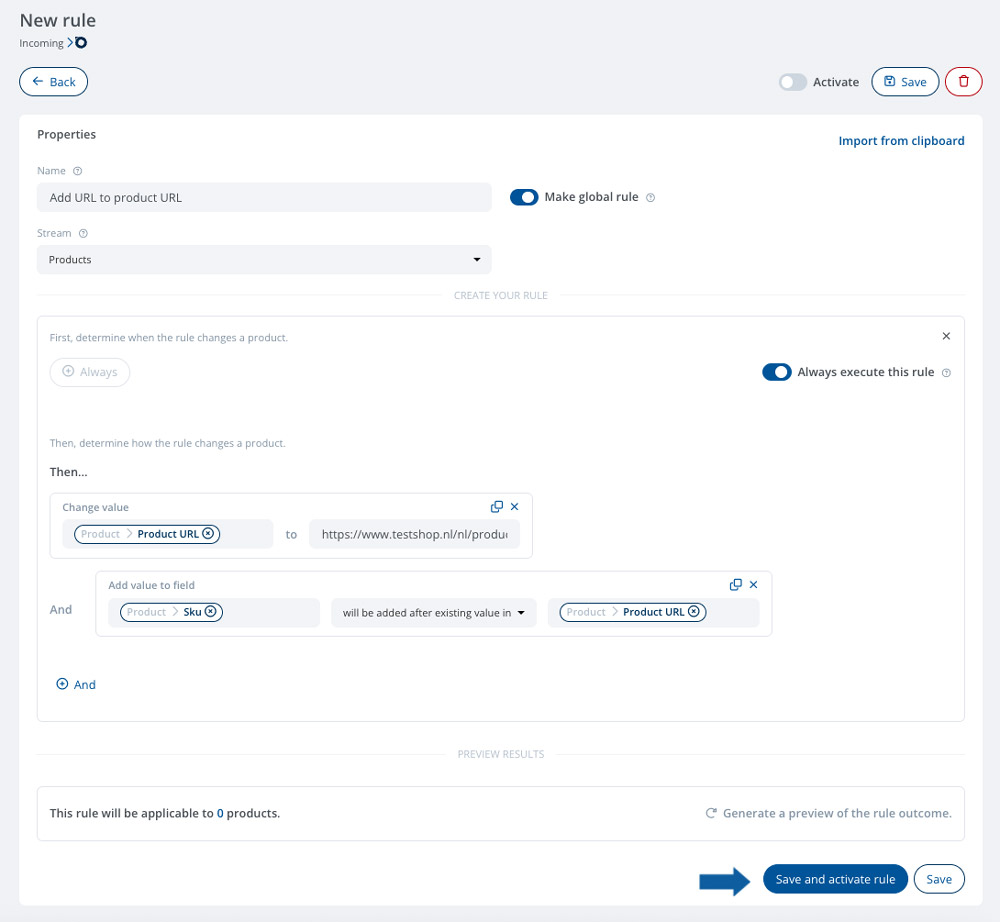The height and width of the screenshot is (922, 1000).
Task: Click the Name help icon
Action: pyautogui.click(x=78, y=171)
